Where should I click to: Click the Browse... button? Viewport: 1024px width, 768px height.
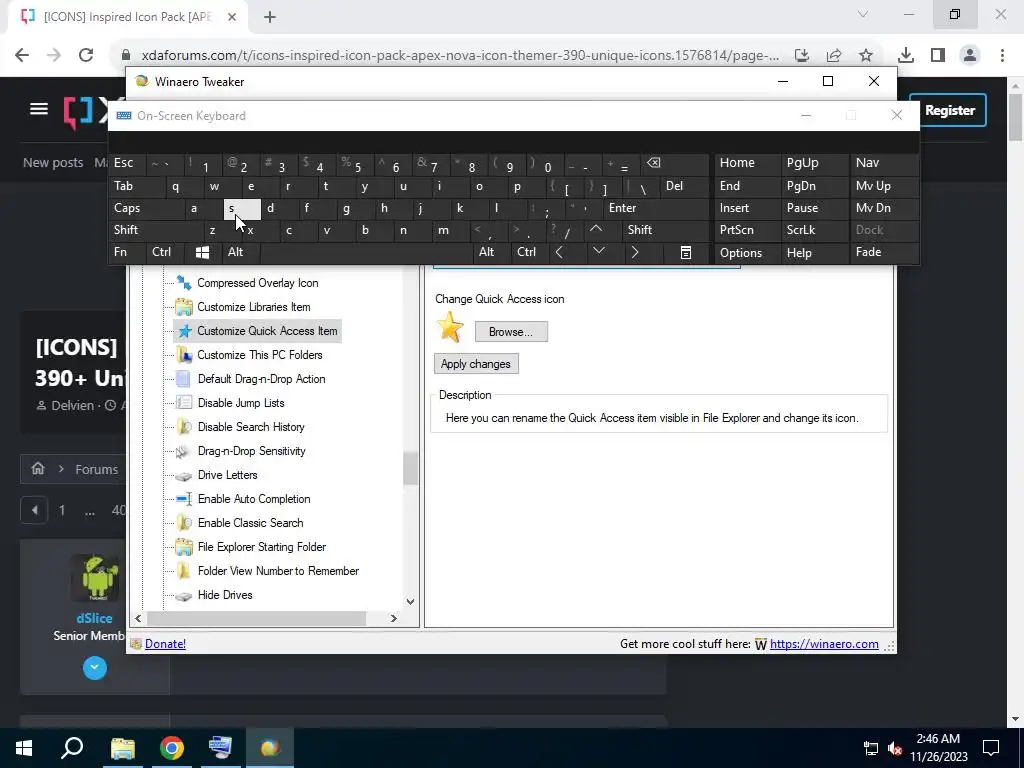tap(511, 332)
